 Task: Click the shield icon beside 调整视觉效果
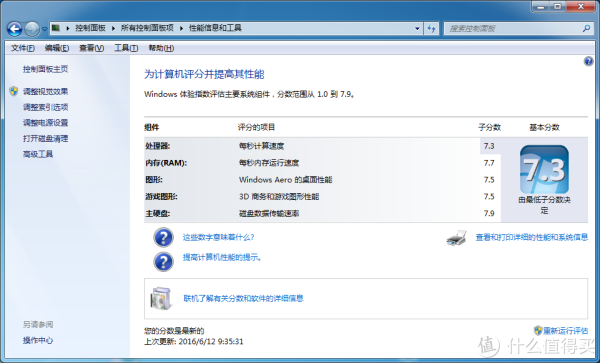(14, 91)
